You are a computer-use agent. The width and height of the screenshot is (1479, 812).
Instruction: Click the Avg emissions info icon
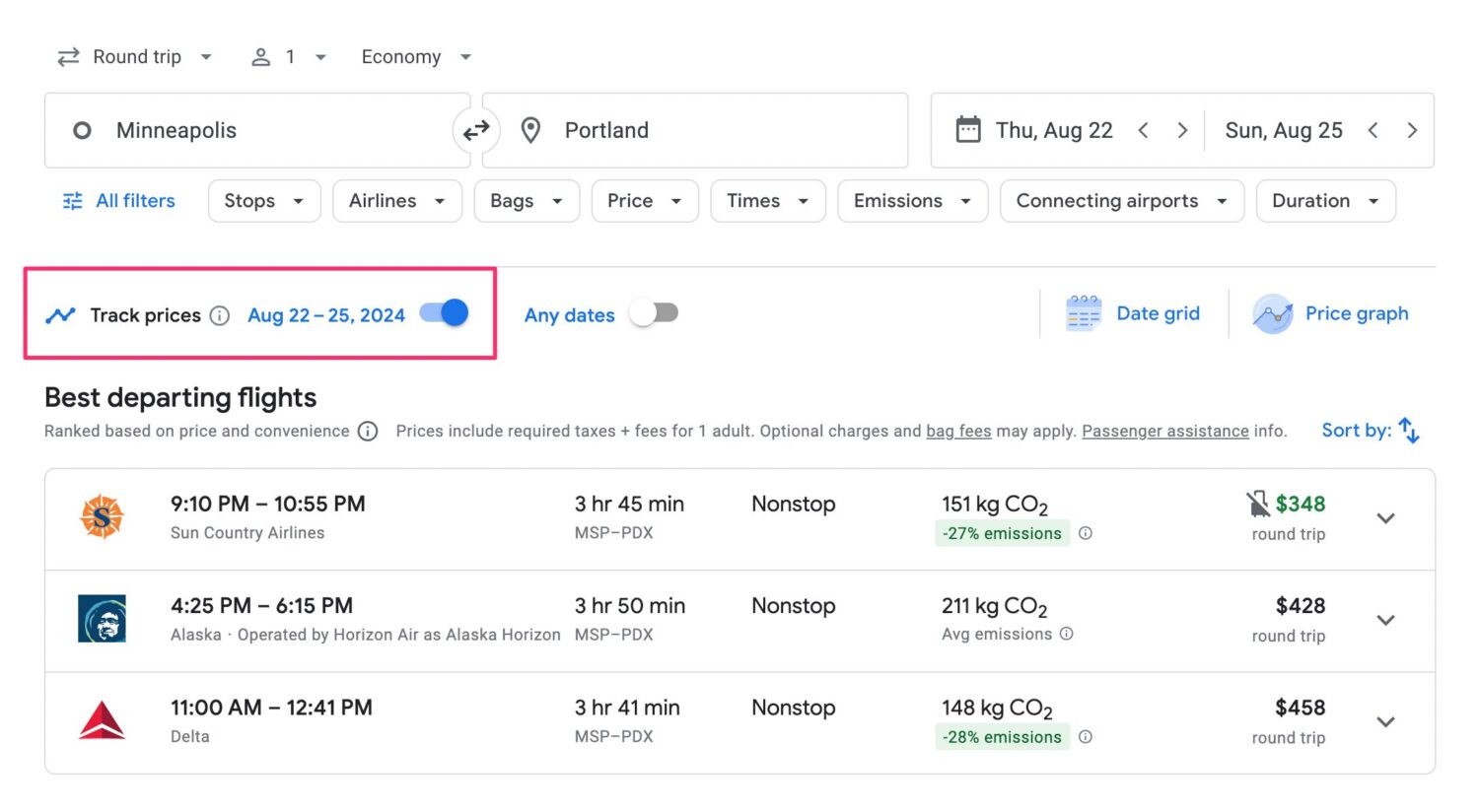click(x=1067, y=634)
